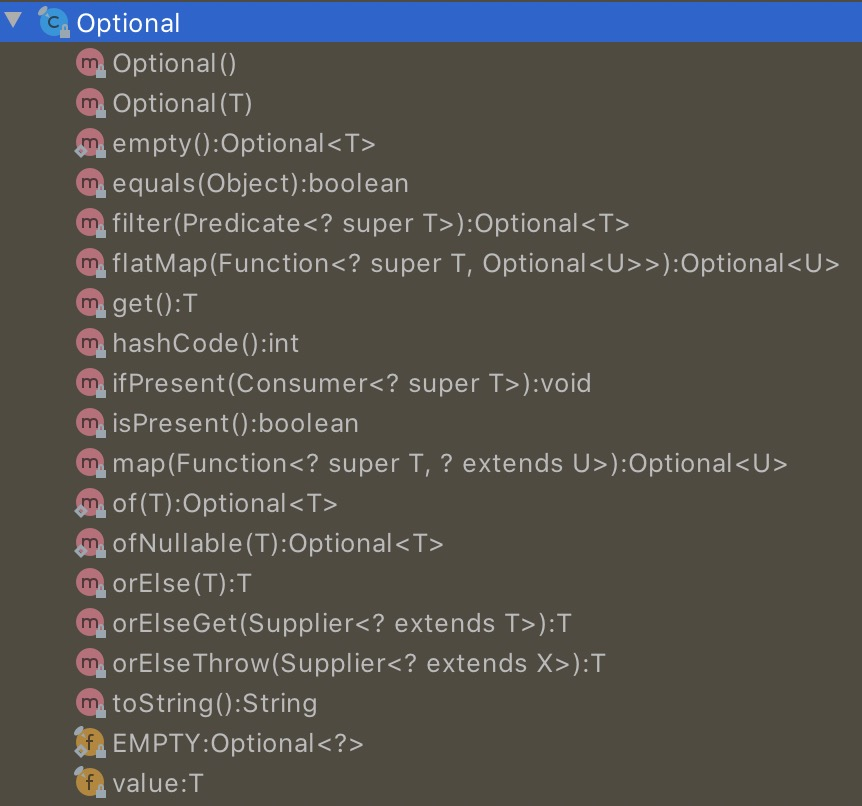862x806 pixels.
Task: Collapse the Optional class node
Action: 14,22
